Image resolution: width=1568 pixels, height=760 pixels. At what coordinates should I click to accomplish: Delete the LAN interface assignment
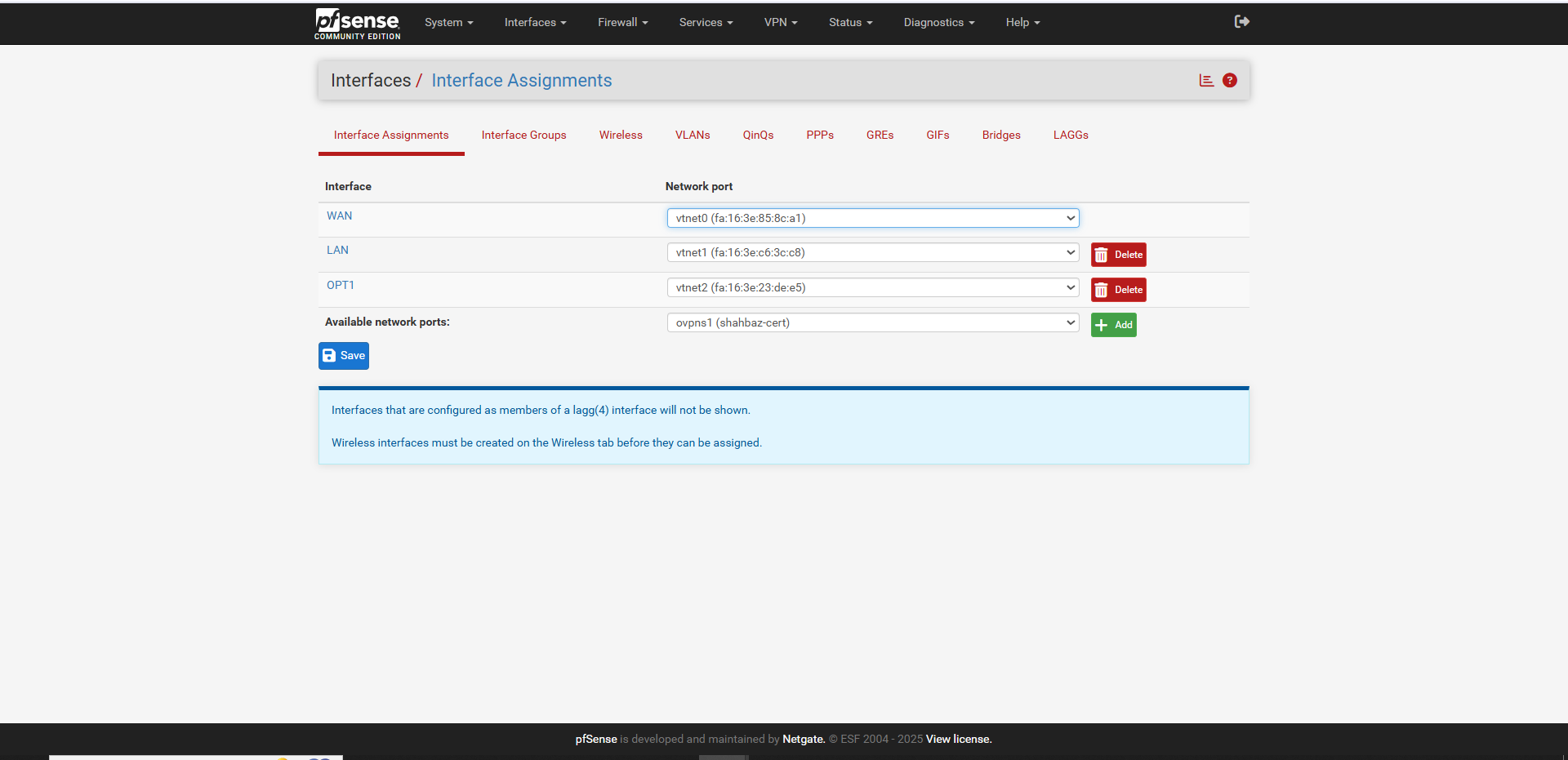coord(1118,255)
